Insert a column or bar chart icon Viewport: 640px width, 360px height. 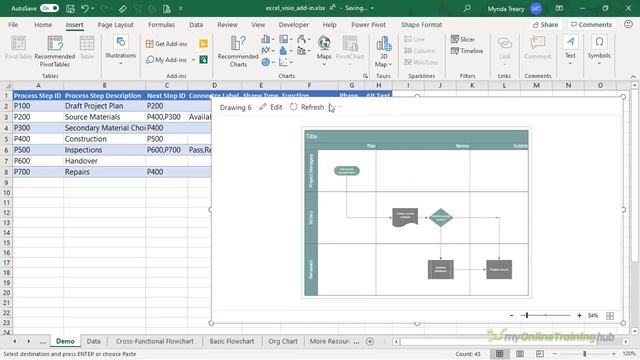[267, 39]
